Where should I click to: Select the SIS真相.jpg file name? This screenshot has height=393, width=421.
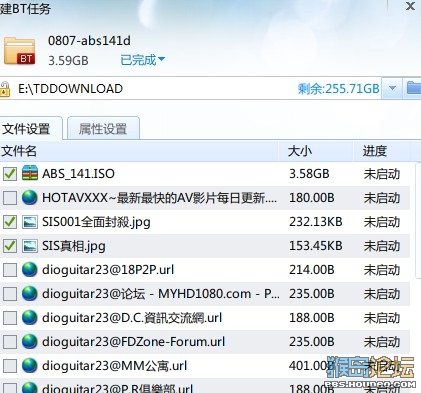[x=74, y=246]
